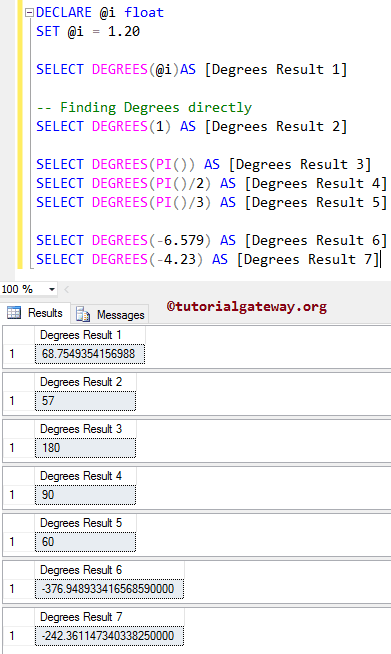The width and height of the screenshot is (391, 654).
Task: Select the result cell showing 60
Action: point(85,542)
